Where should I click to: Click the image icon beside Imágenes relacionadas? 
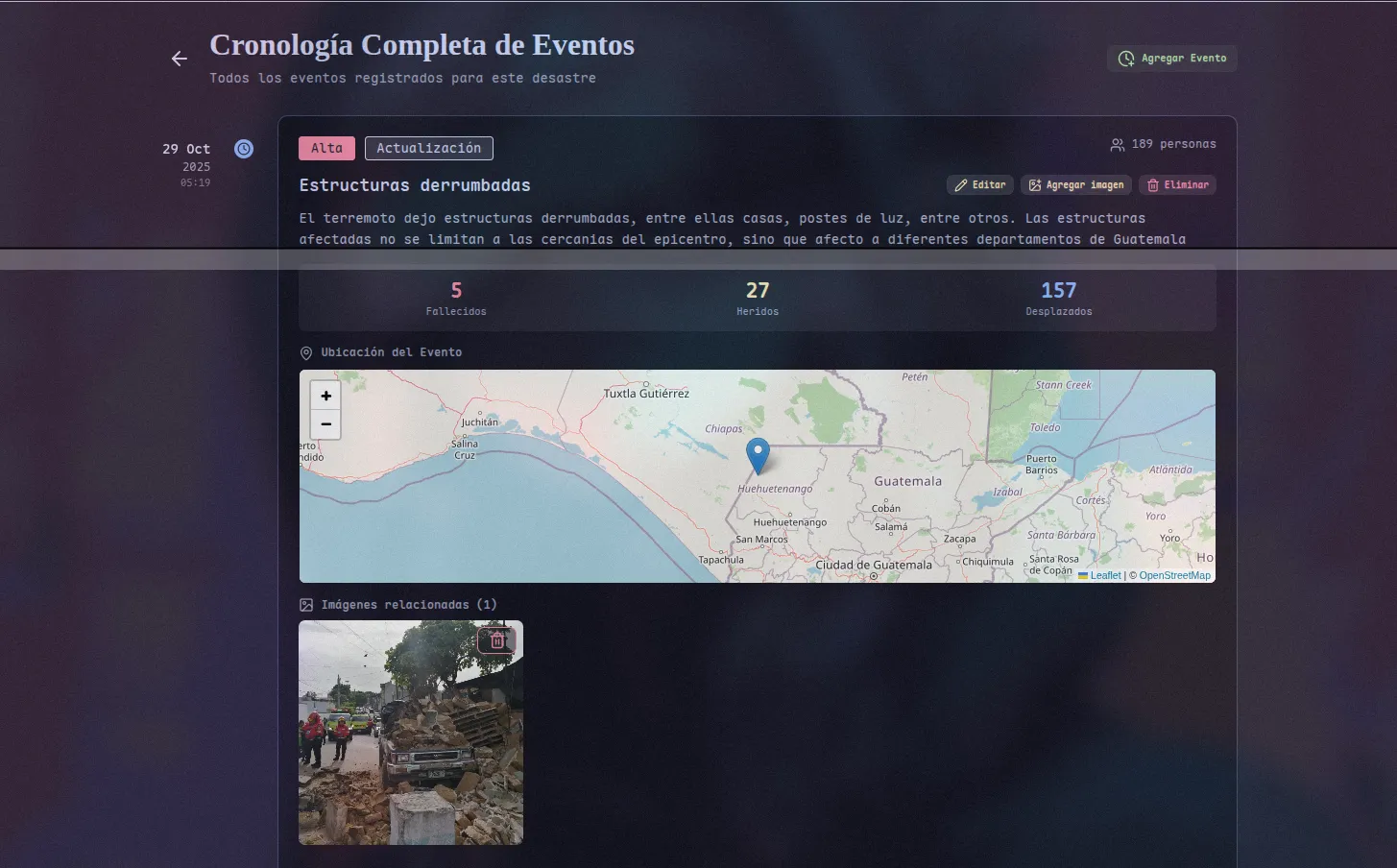pos(305,604)
